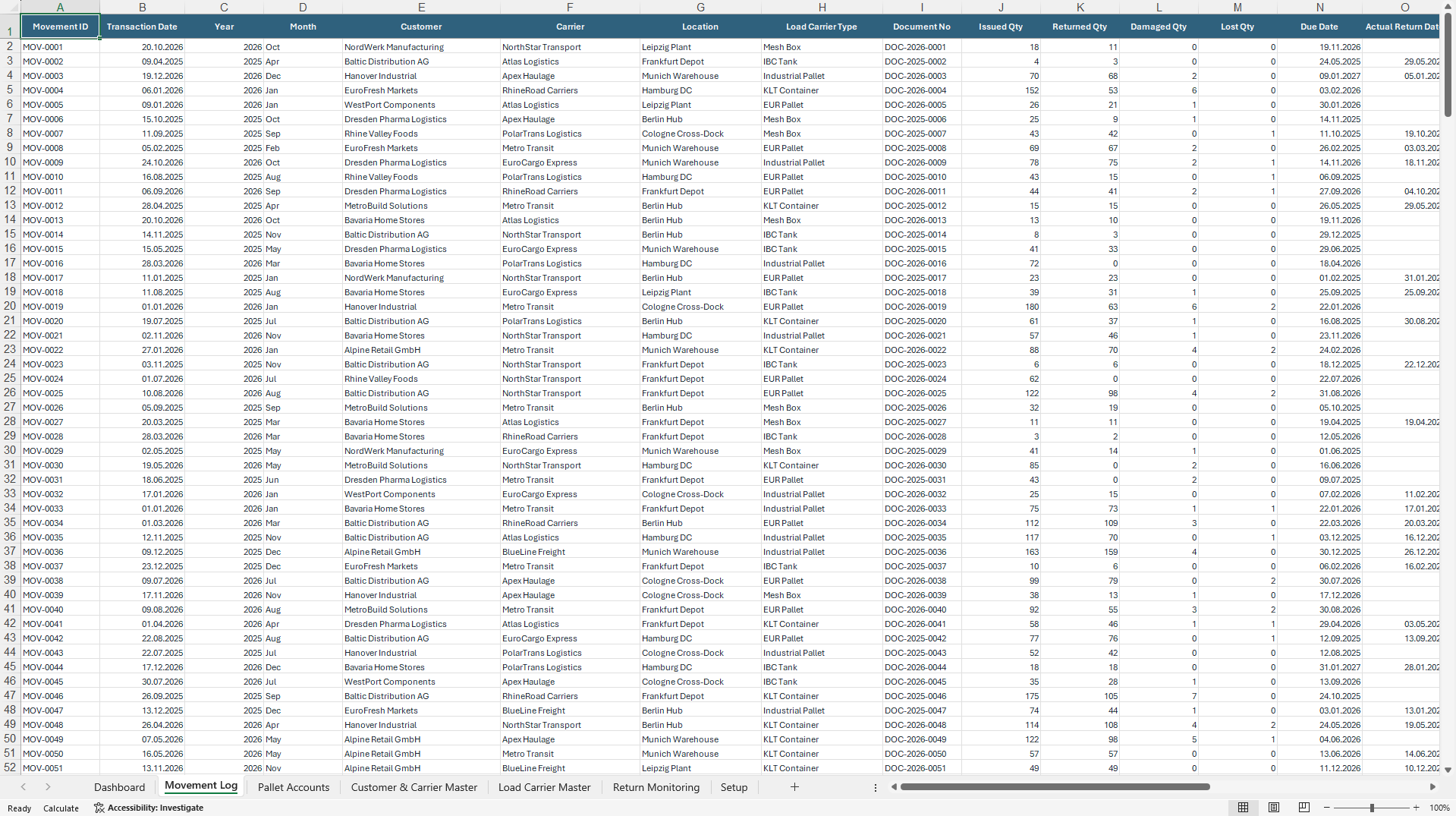Click the Movement ID header cell
Image resolution: width=1456 pixels, height=816 pixels.
point(60,27)
